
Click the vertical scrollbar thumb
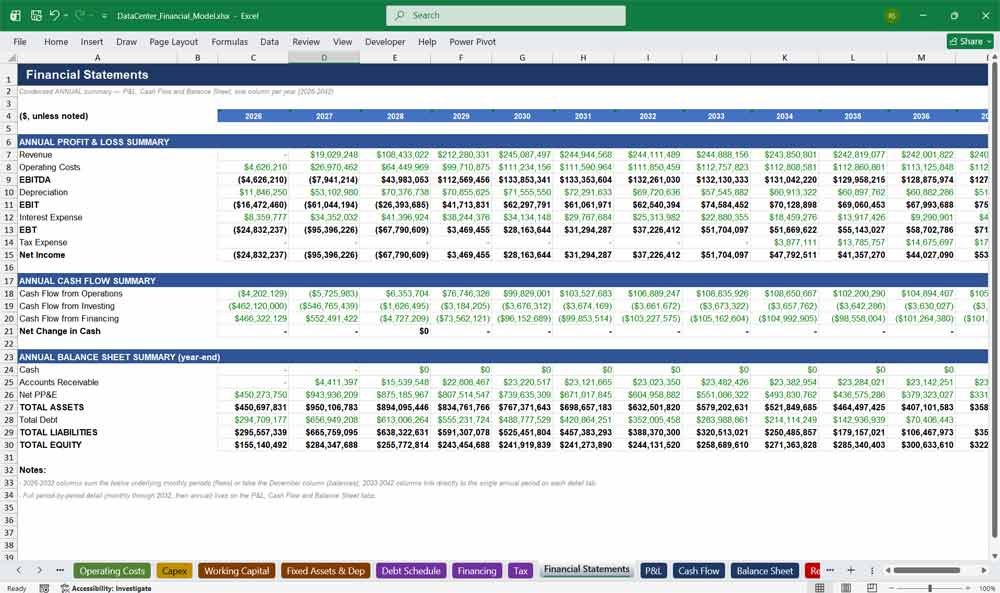click(x=994, y=300)
